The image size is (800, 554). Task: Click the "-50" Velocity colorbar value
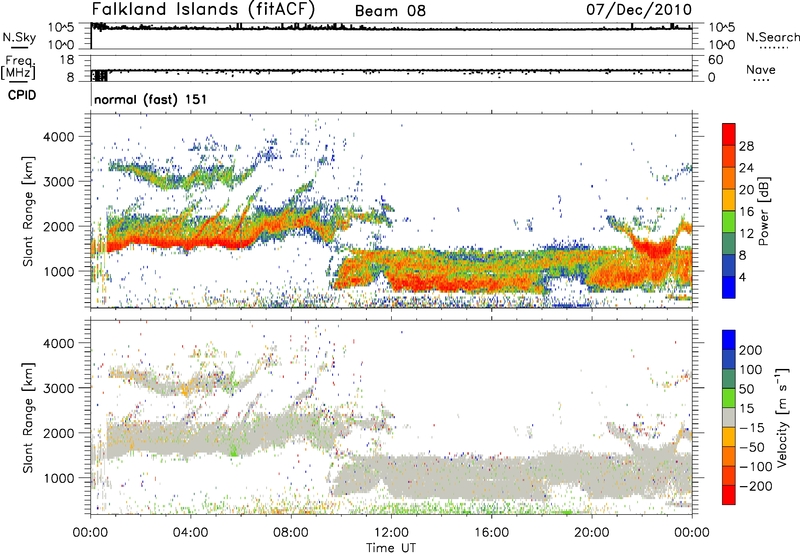[x=752, y=447]
